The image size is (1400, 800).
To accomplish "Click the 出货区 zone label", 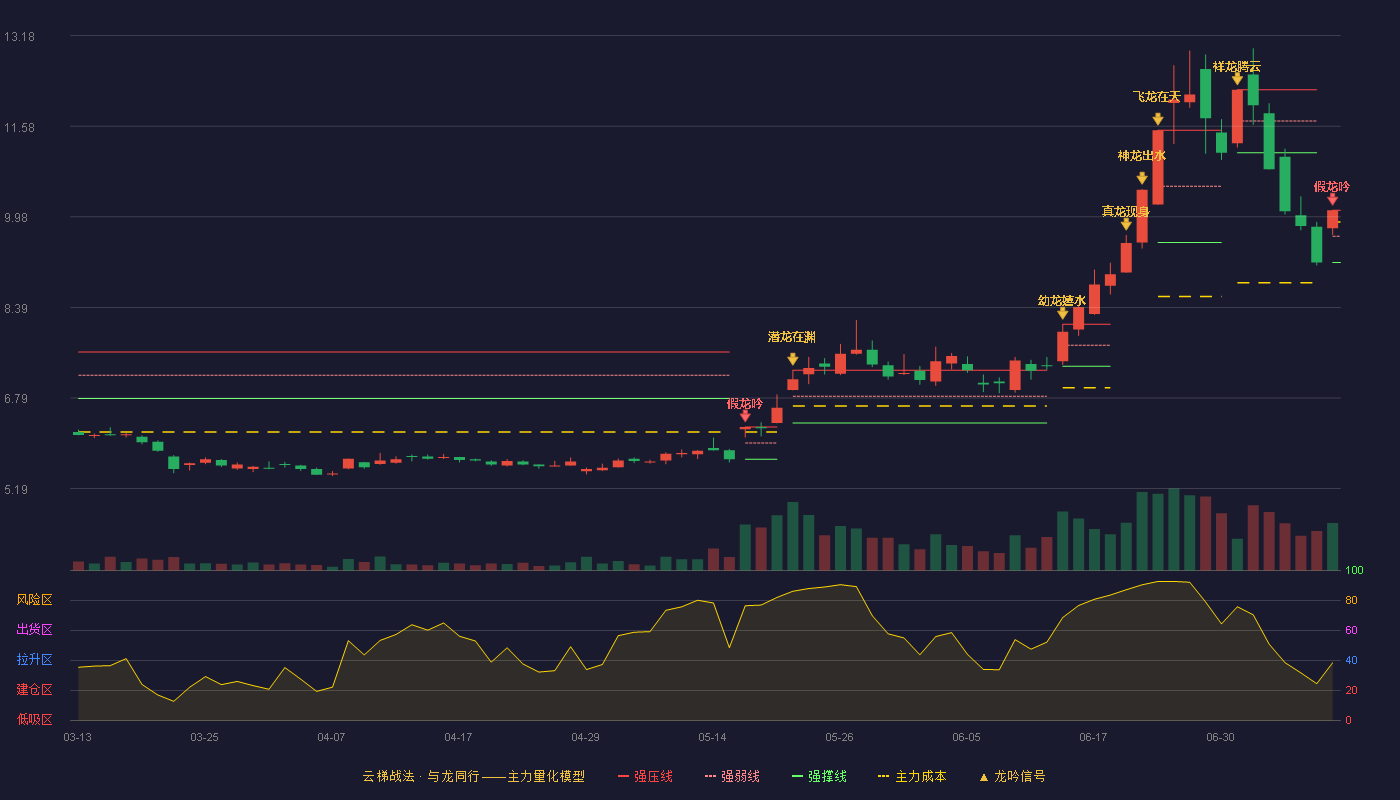I will click(x=34, y=630).
